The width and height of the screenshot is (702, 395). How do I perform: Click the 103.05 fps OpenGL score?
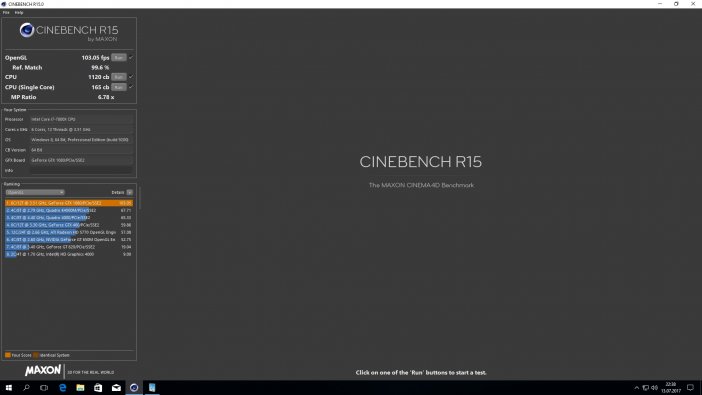point(95,57)
